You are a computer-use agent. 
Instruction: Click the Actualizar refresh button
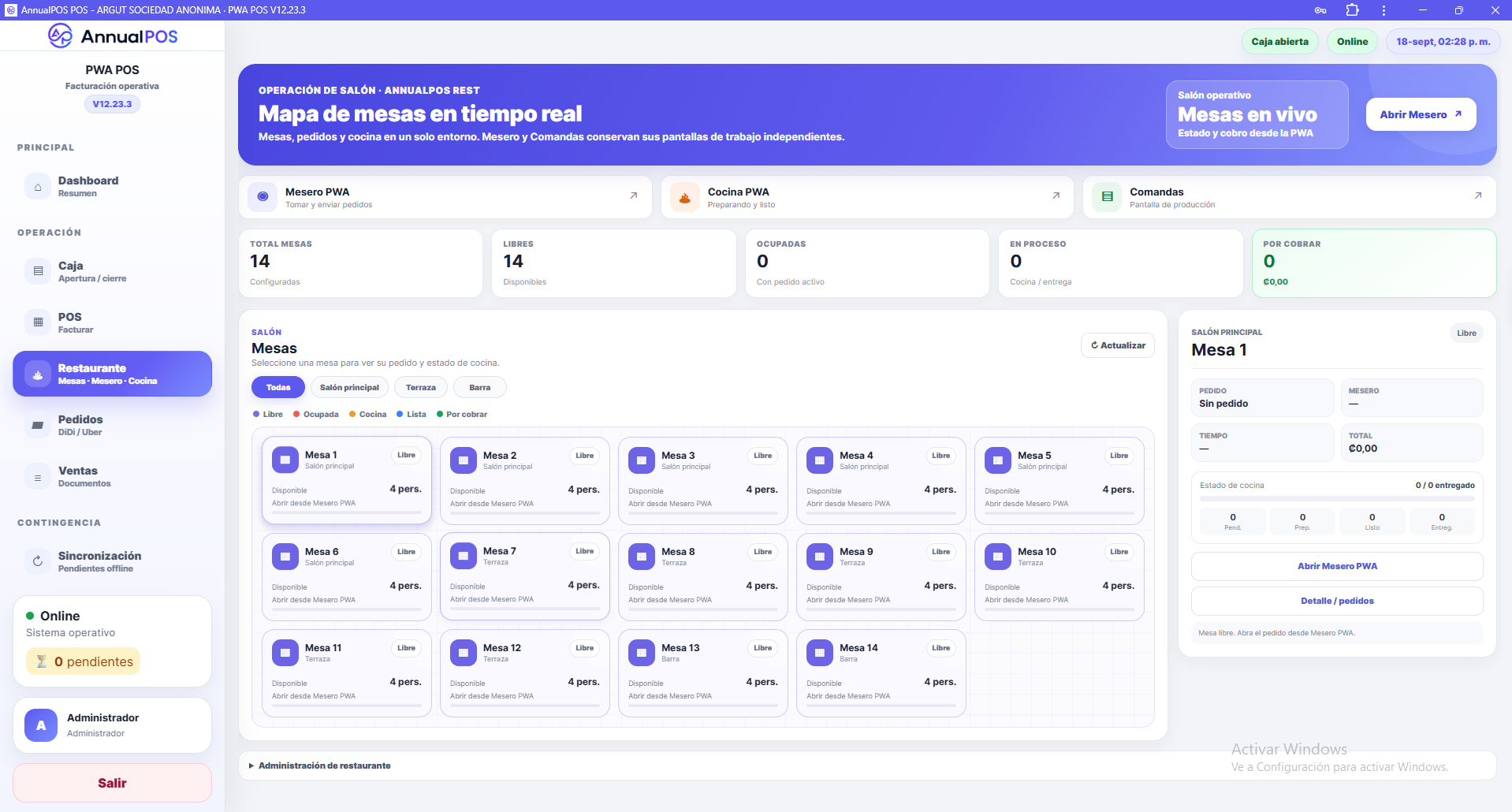pos(1118,345)
